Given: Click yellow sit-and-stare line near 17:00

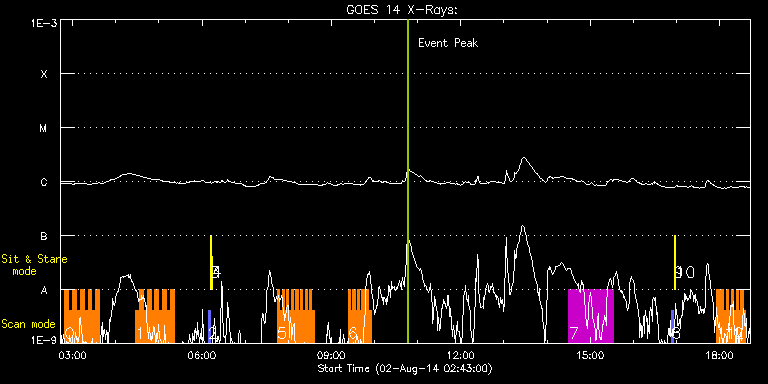Looking at the screenshot, I should (x=674, y=263).
